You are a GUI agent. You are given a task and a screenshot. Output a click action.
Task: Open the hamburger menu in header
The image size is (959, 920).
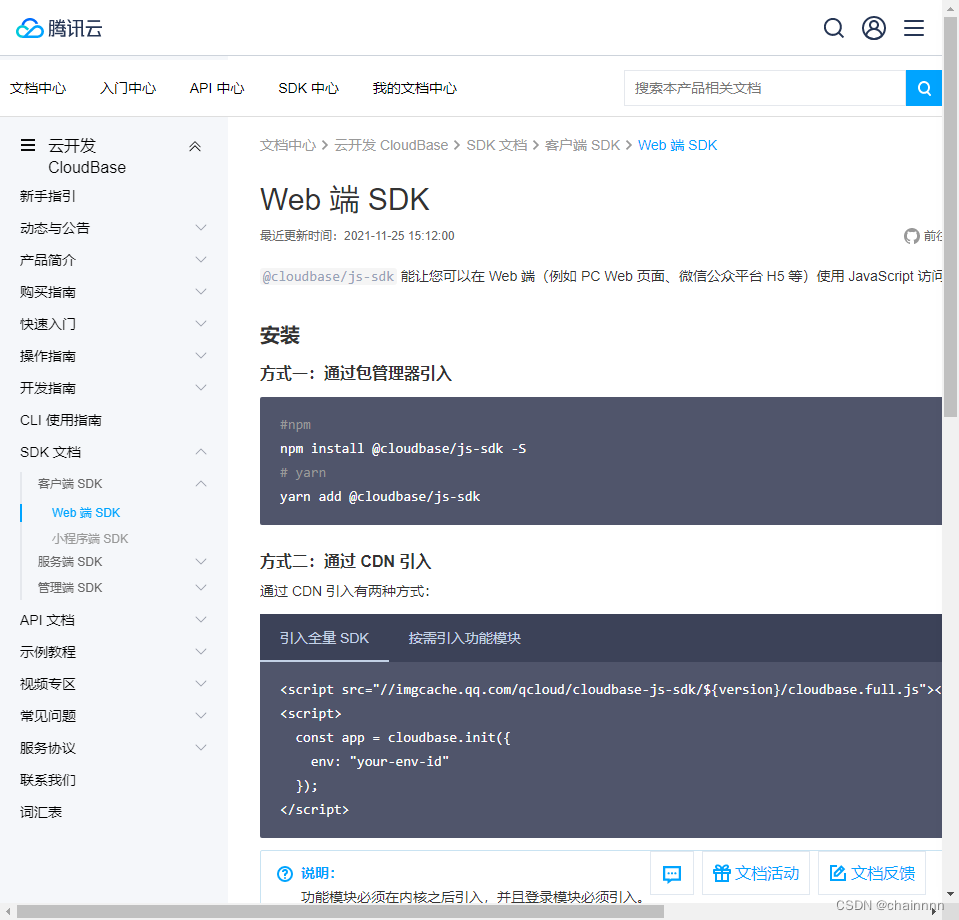pos(914,28)
